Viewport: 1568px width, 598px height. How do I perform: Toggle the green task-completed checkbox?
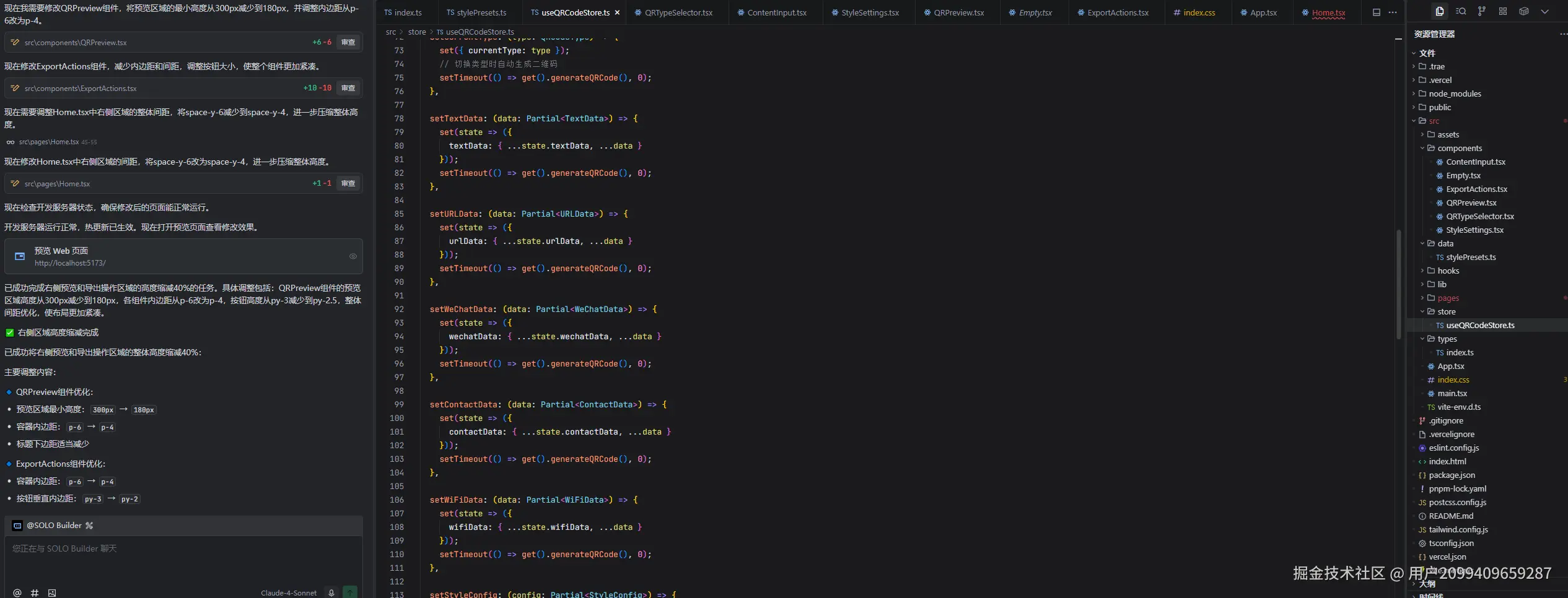pyautogui.click(x=10, y=333)
